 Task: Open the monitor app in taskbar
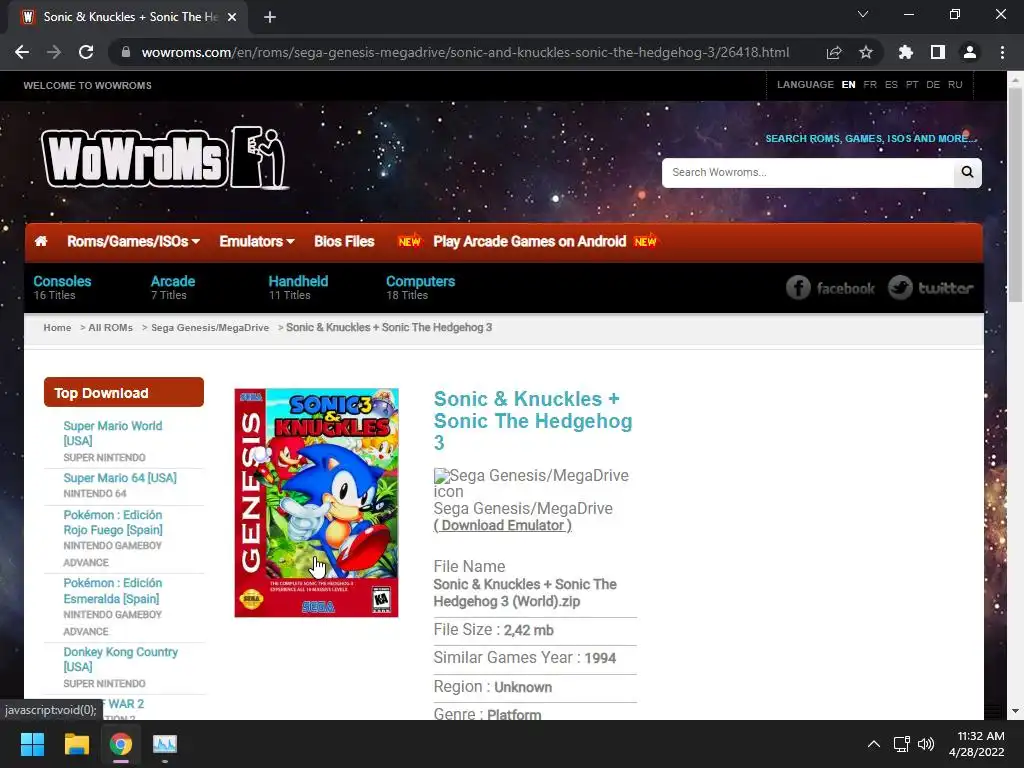click(165, 744)
